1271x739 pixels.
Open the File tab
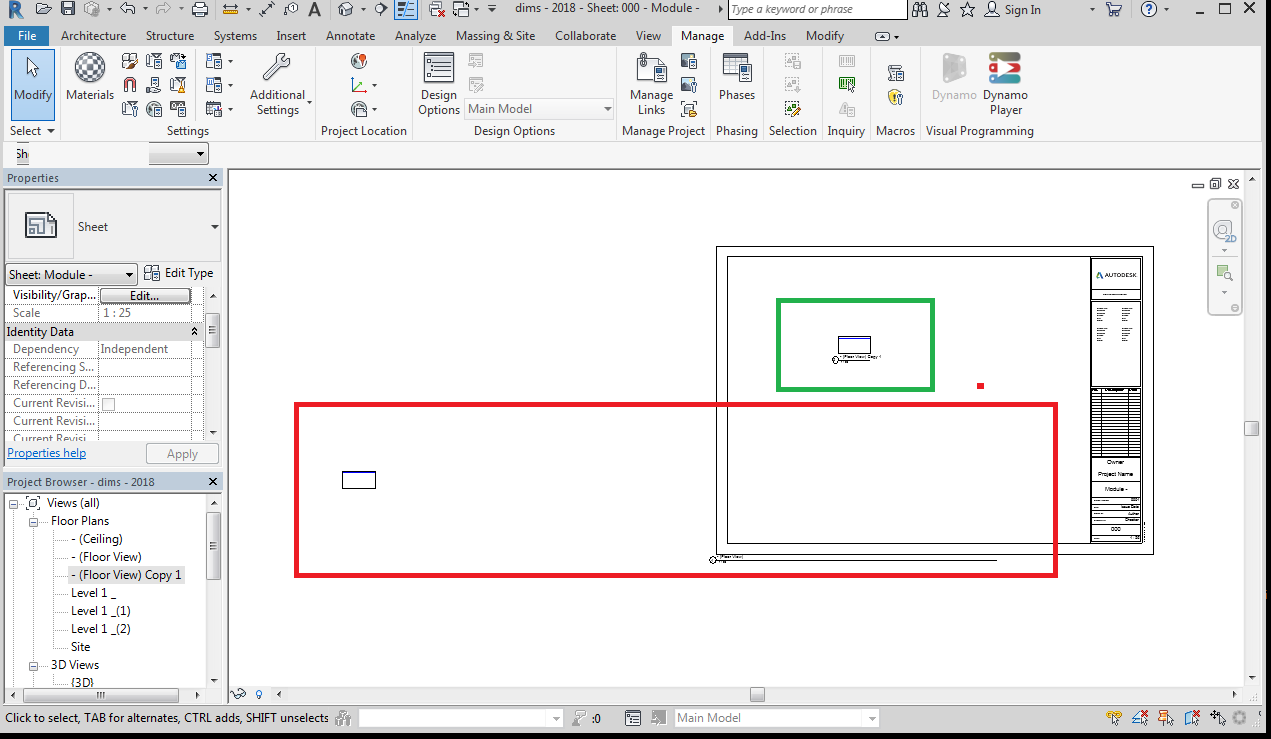click(x=27, y=36)
